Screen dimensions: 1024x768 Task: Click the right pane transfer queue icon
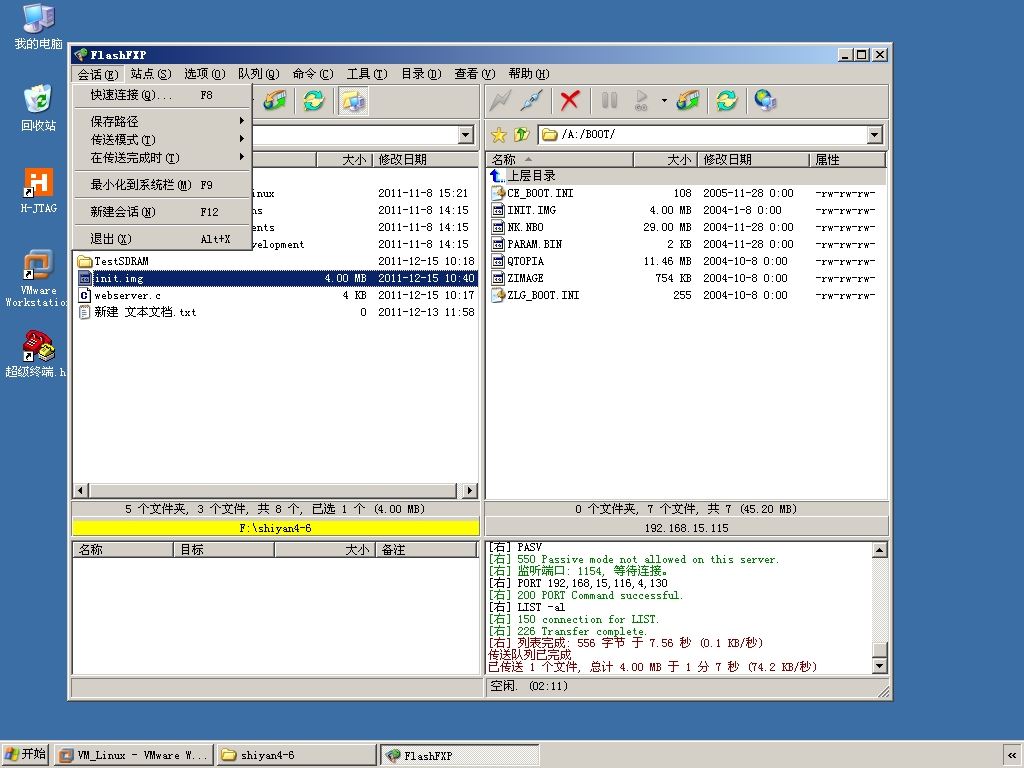point(688,101)
